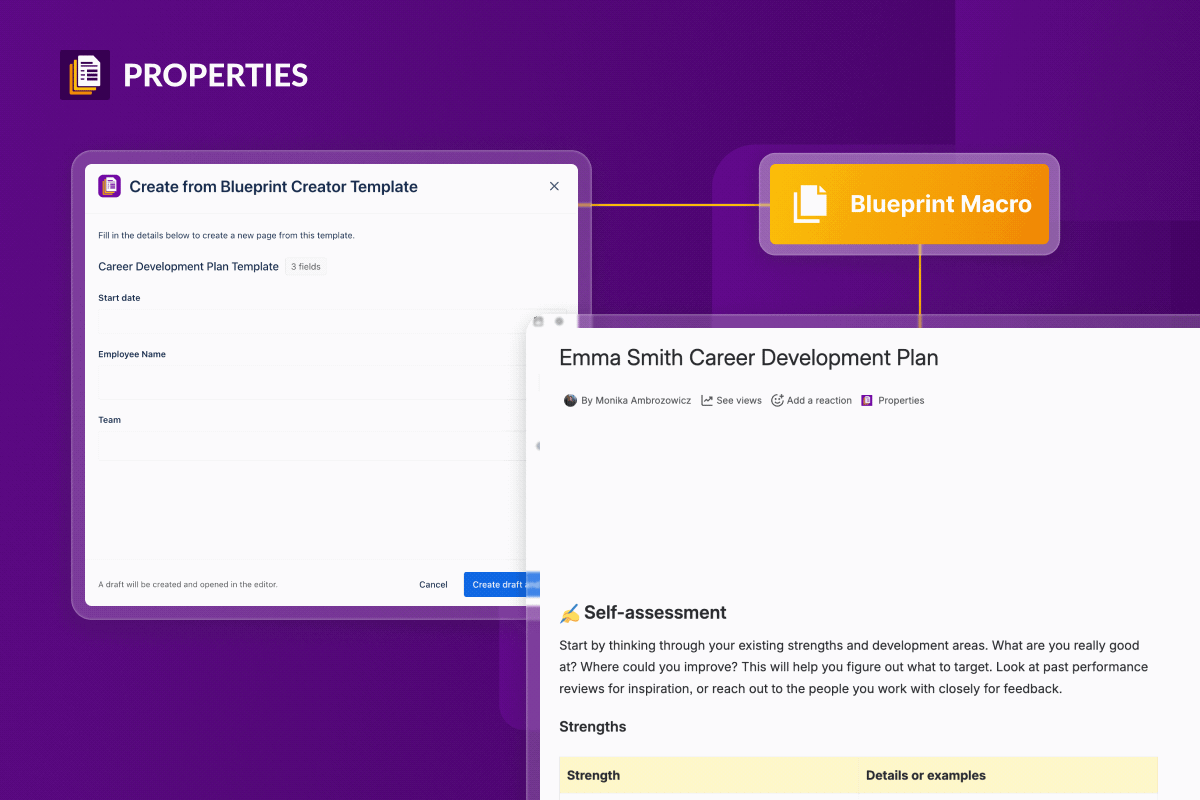Viewport: 1200px width, 800px height.
Task: Open See views analytics link
Action: tap(739, 401)
